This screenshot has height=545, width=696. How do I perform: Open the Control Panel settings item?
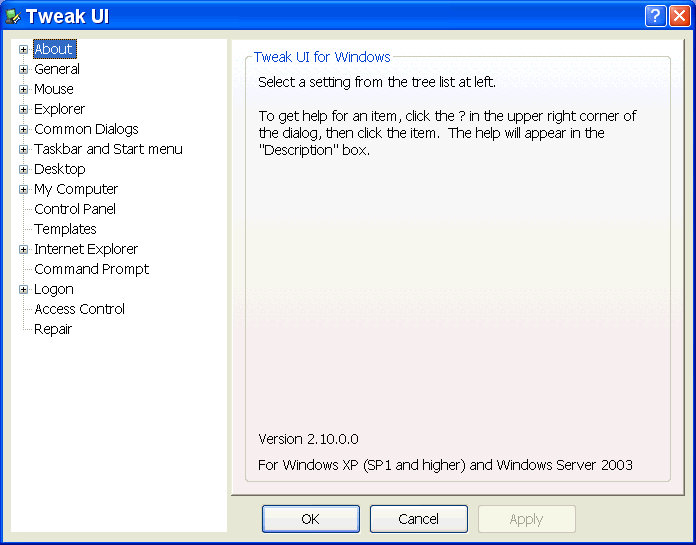point(75,209)
